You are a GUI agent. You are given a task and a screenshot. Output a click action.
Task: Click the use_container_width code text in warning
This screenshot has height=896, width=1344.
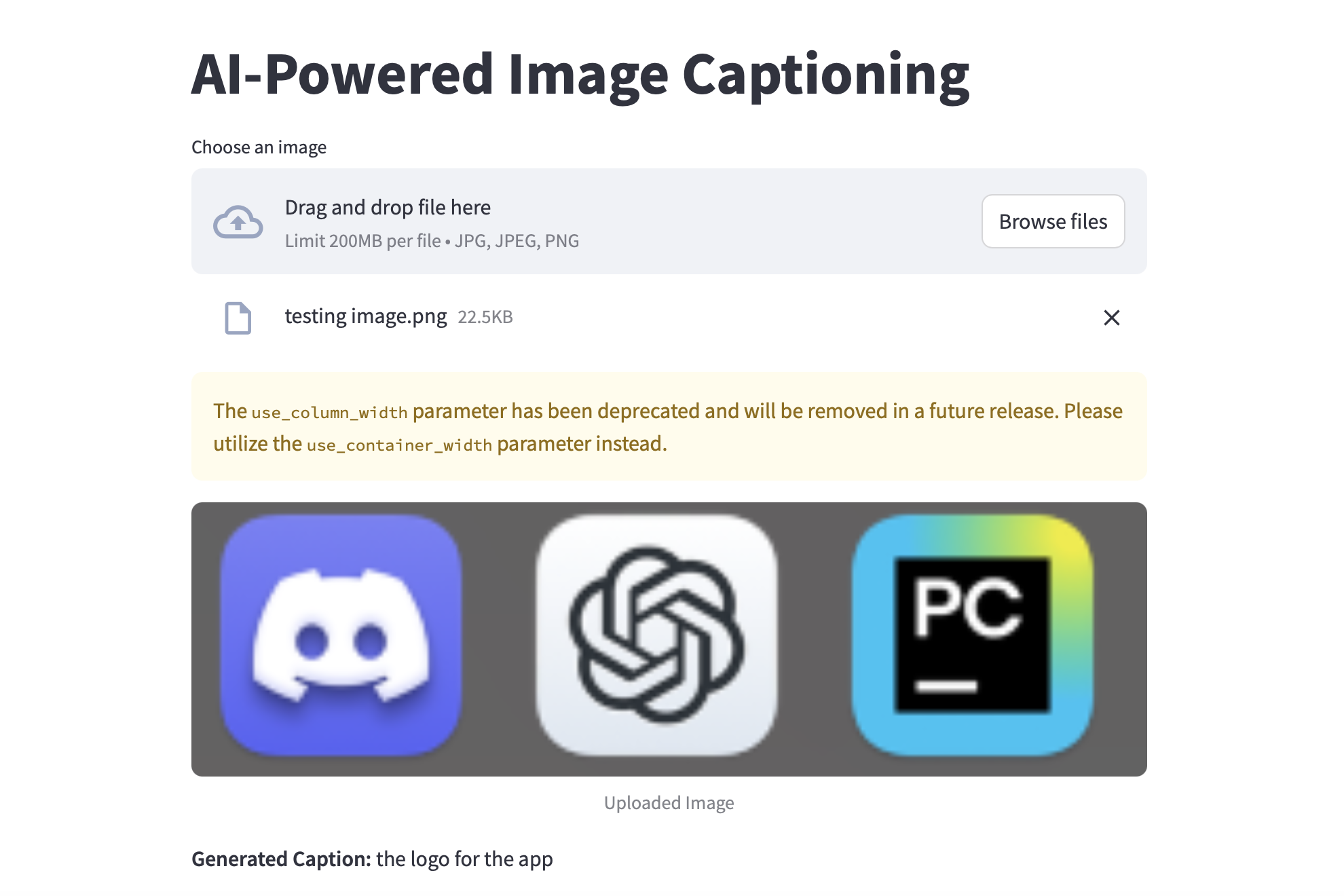(399, 445)
